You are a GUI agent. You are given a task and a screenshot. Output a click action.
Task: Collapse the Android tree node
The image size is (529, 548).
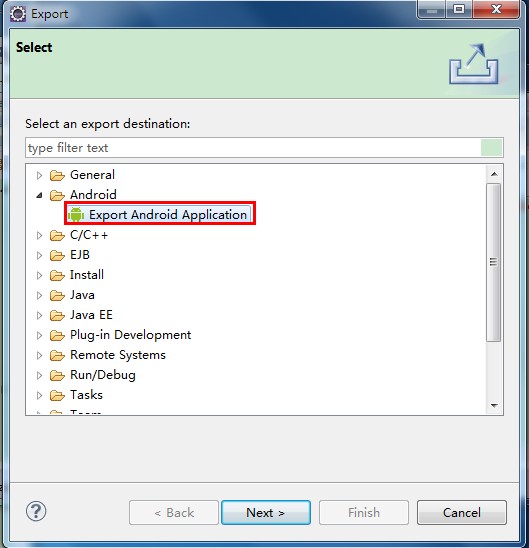click(x=39, y=195)
